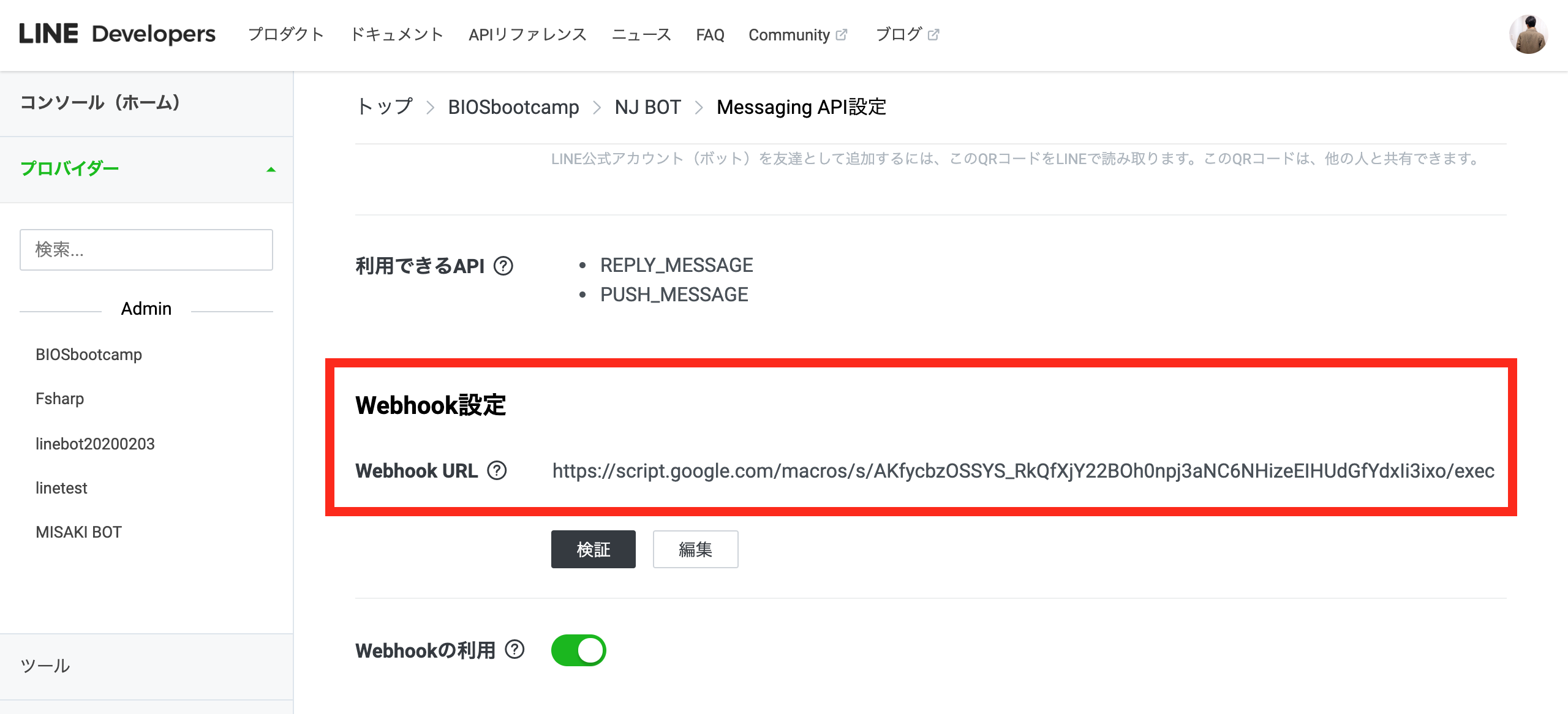
Task: Select MISAKI BOT provider in sidebar
Action: point(78,532)
